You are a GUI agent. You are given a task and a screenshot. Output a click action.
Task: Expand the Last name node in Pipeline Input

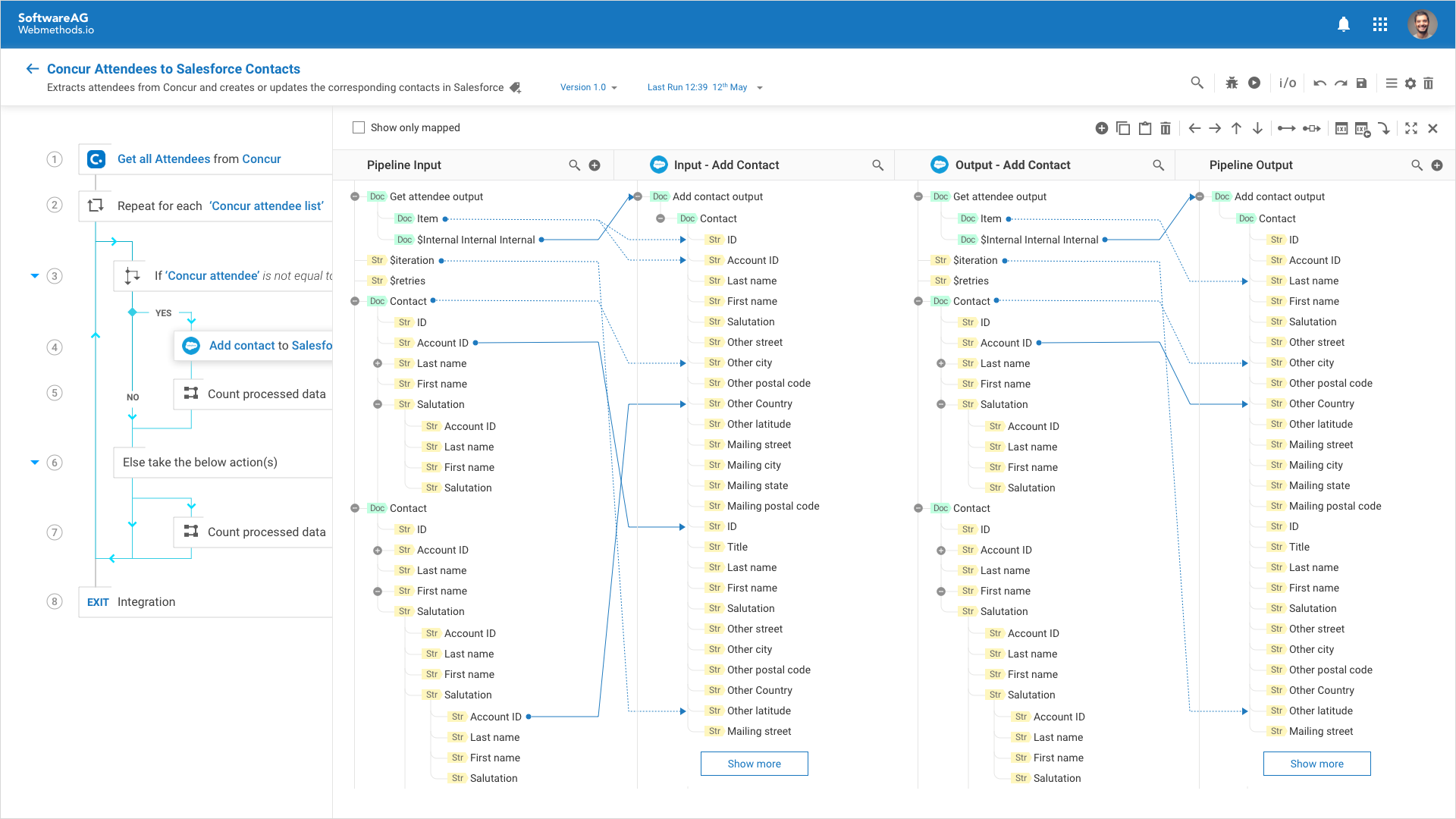378,363
